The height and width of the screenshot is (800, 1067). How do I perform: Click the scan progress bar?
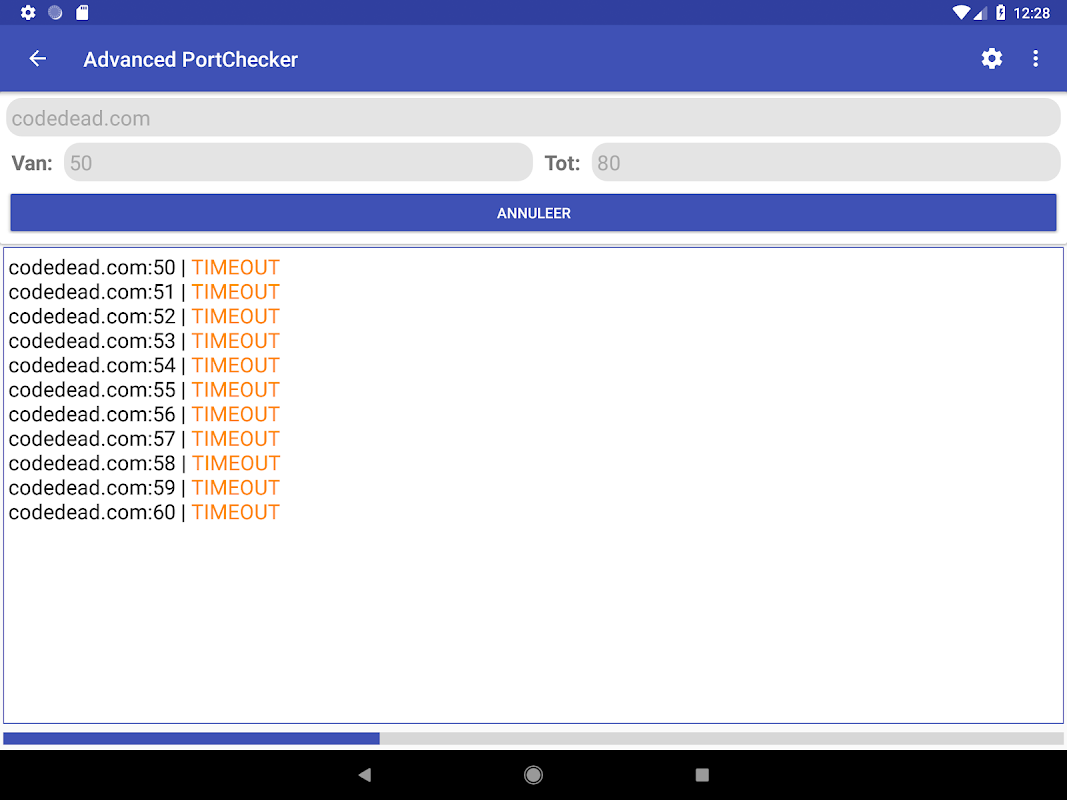click(x=534, y=738)
